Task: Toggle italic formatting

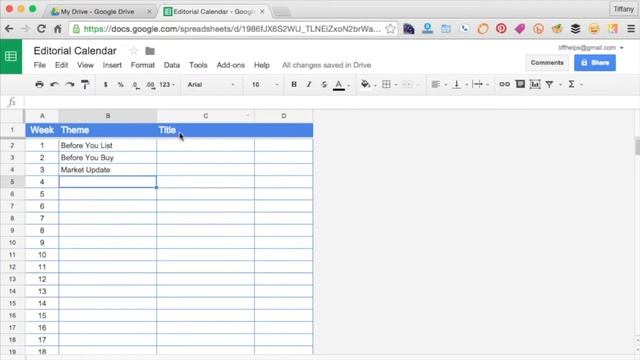Action: [309, 84]
